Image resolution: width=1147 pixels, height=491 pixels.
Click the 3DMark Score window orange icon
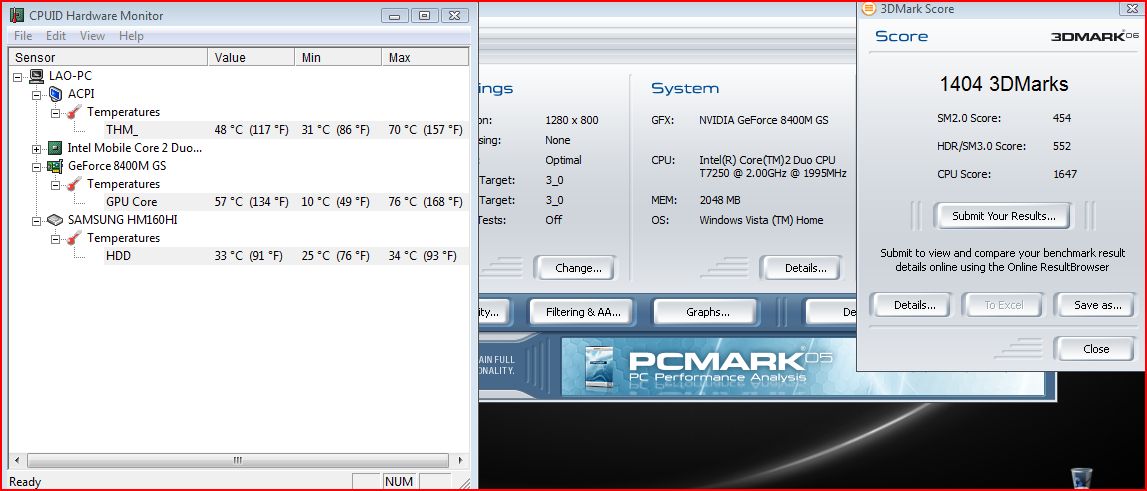868,9
